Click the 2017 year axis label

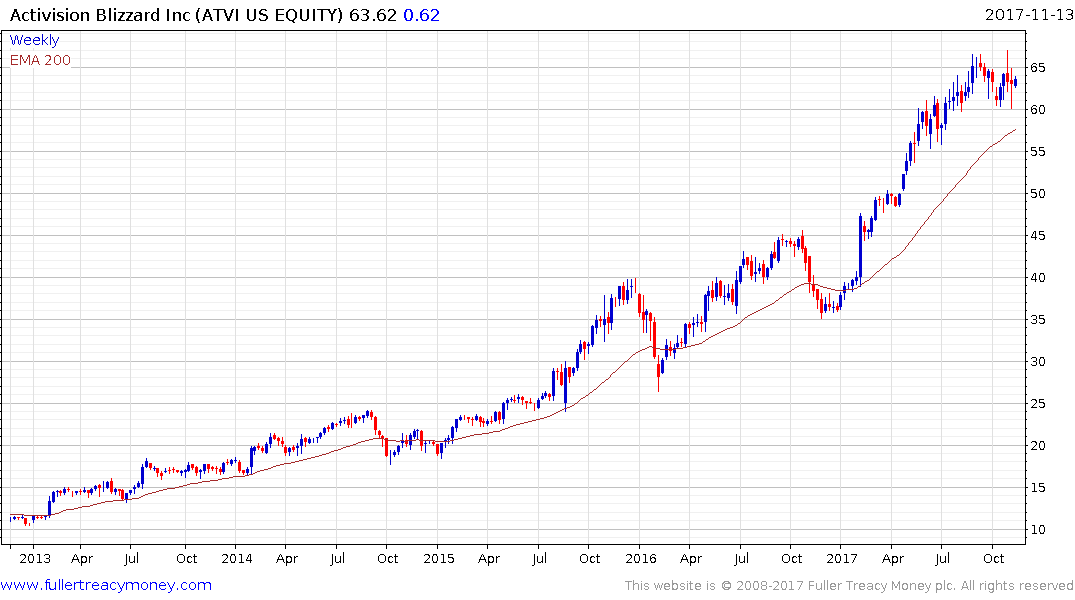[842, 558]
